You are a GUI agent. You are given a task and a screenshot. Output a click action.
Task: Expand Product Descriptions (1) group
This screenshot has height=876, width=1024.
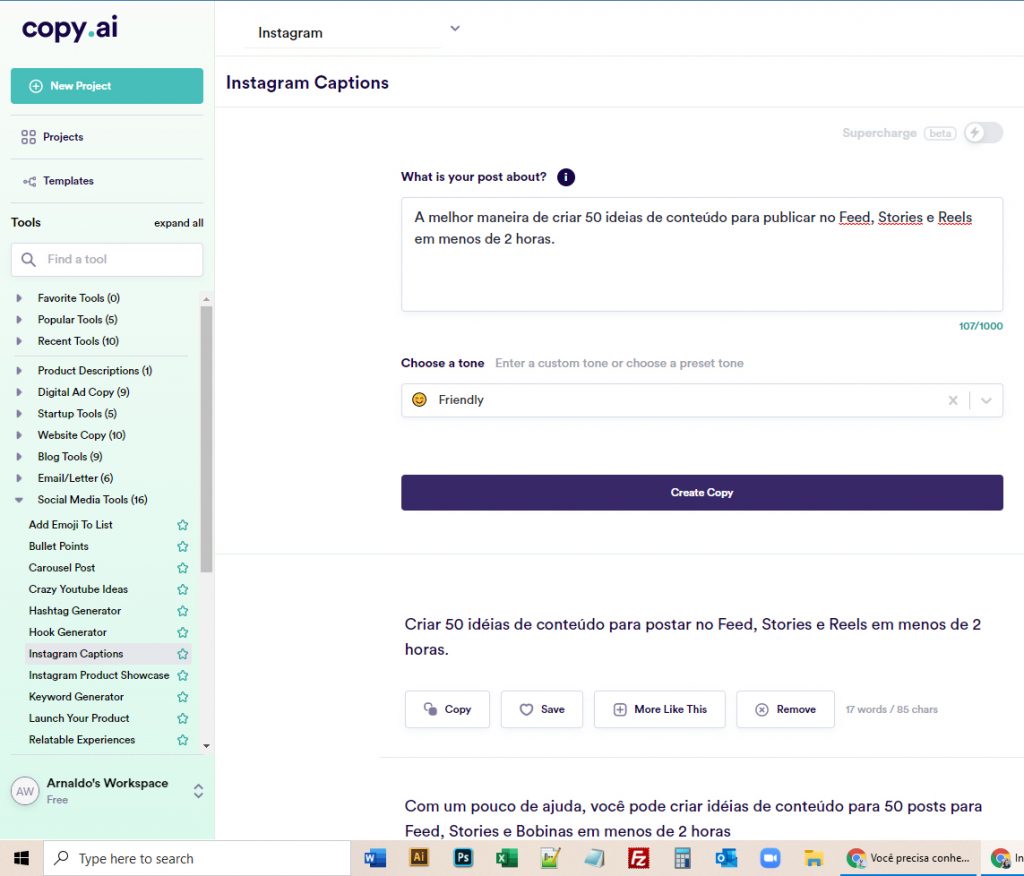(19, 370)
